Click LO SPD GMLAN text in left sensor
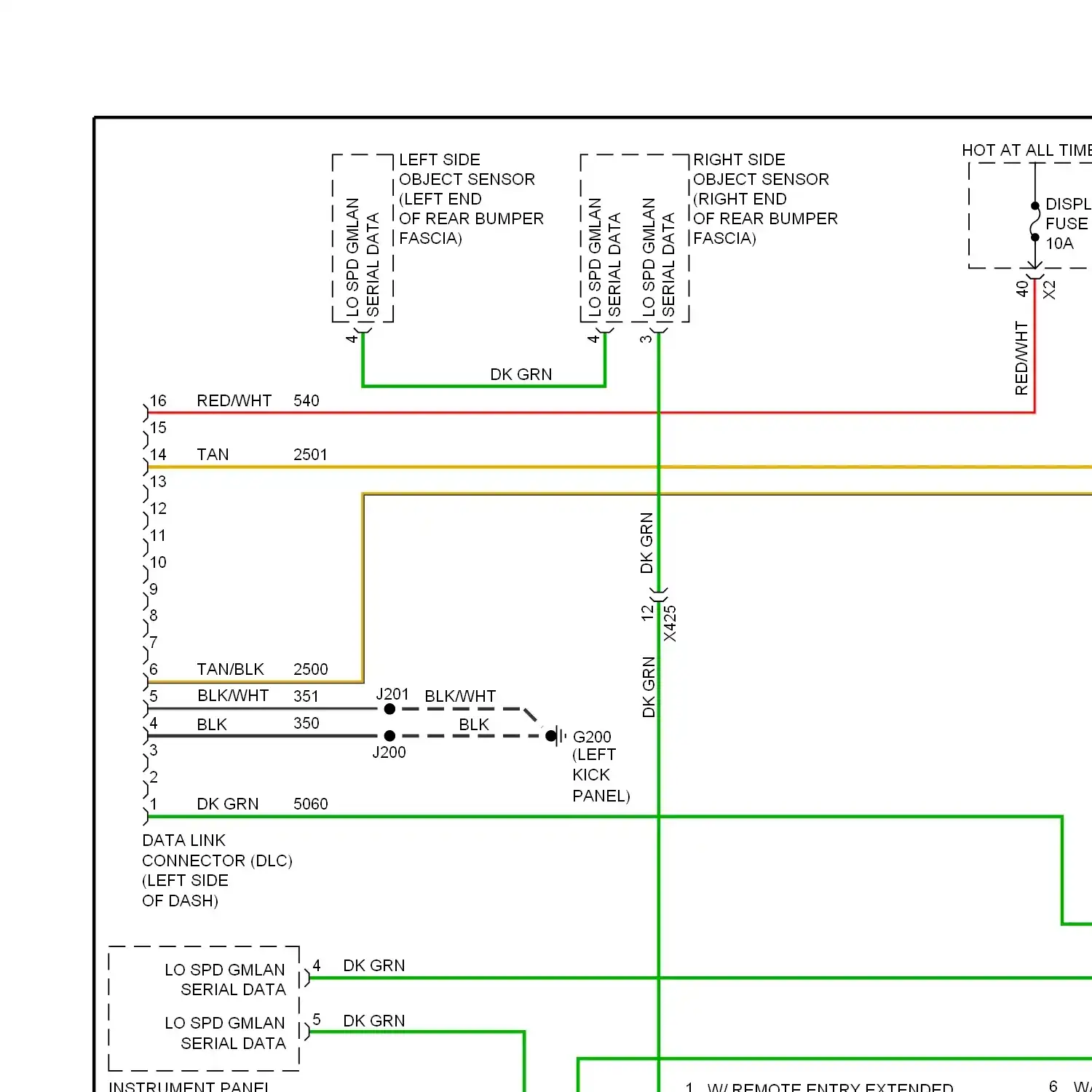The width and height of the screenshot is (1092, 1092). [x=352, y=258]
